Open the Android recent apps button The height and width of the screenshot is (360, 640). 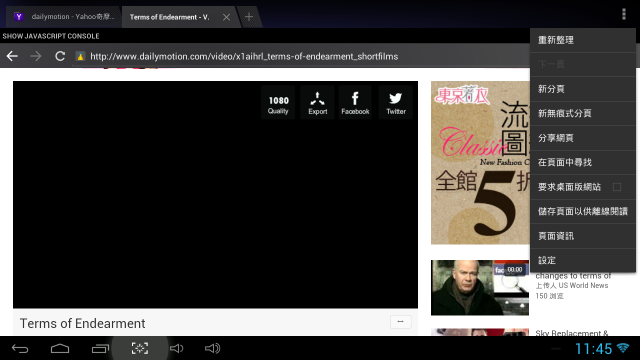tap(100, 348)
